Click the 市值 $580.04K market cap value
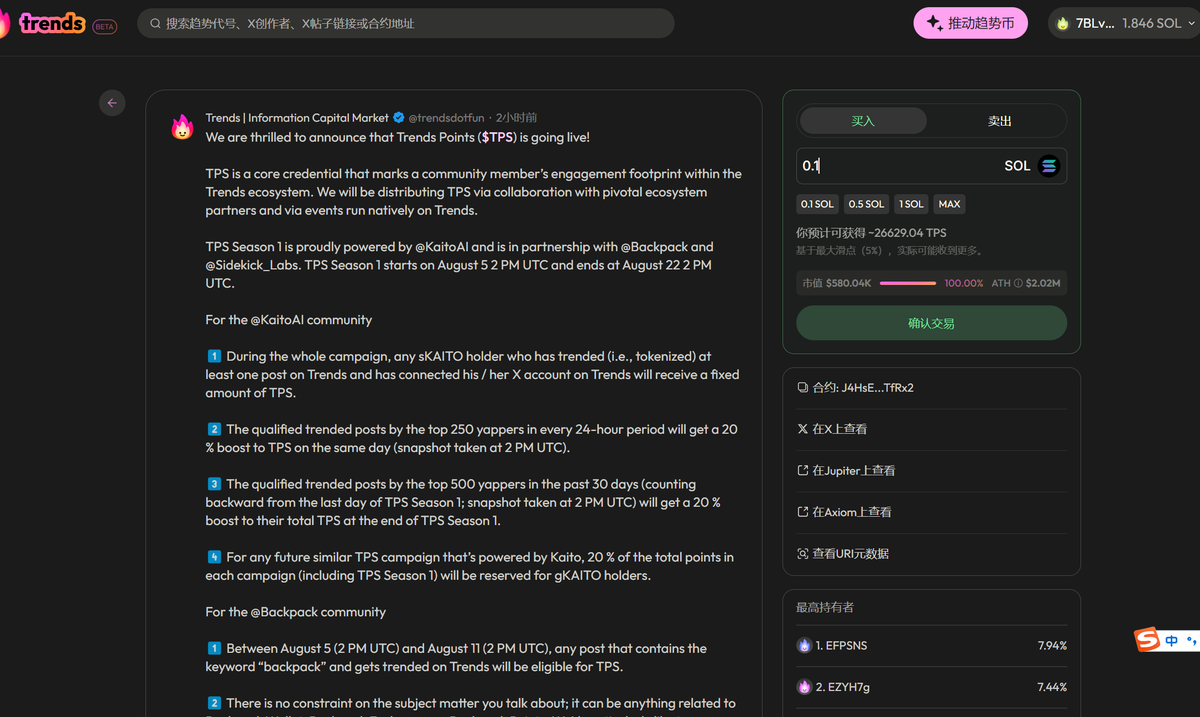The width and height of the screenshot is (1200, 717). (837, 283)
